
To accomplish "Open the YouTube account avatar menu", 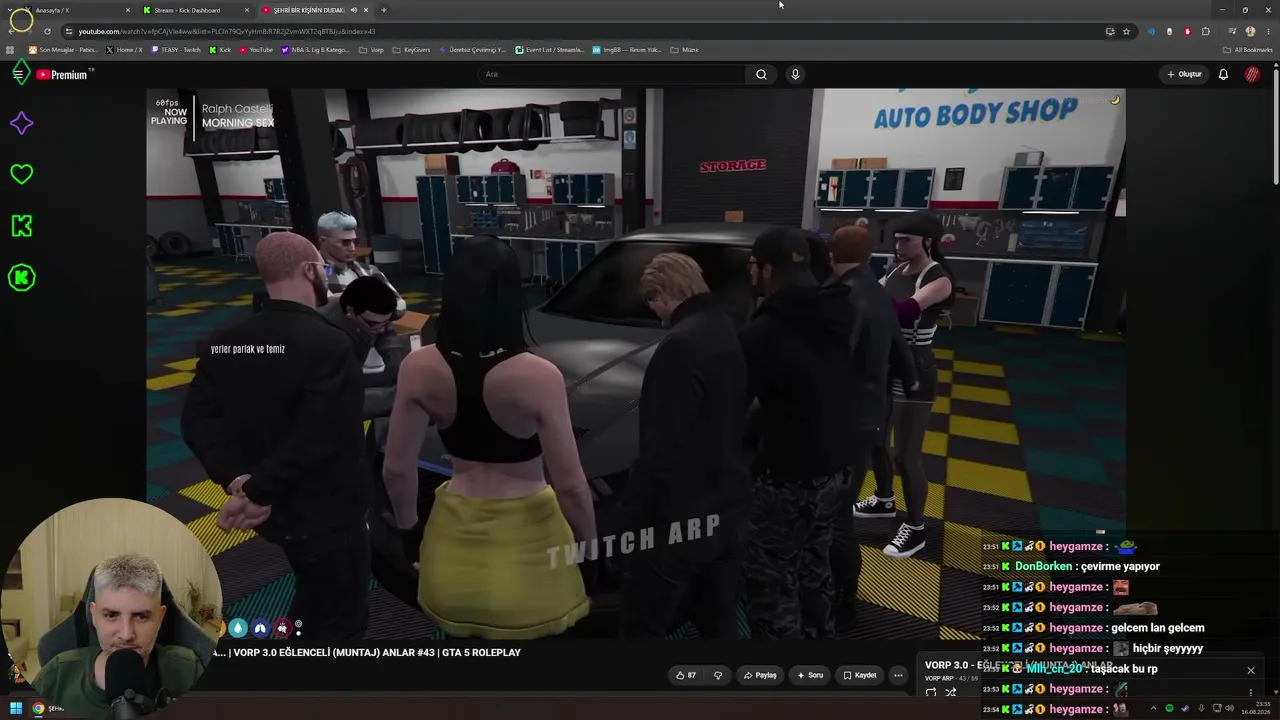I will click(1252, 74).
